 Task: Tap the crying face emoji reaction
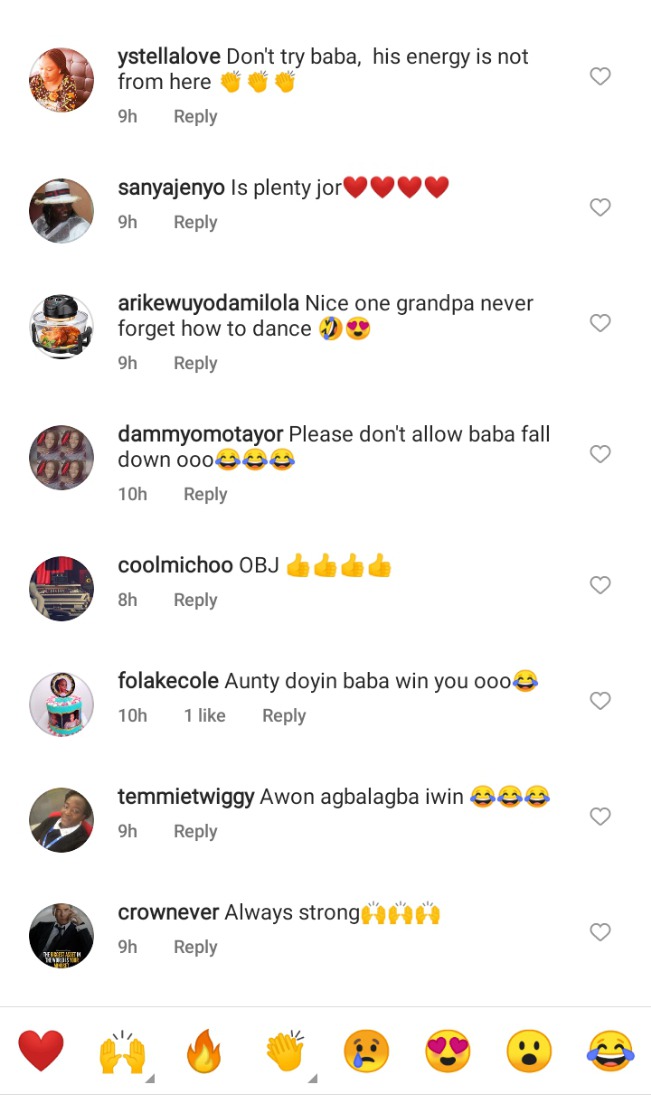[366, 1052]
